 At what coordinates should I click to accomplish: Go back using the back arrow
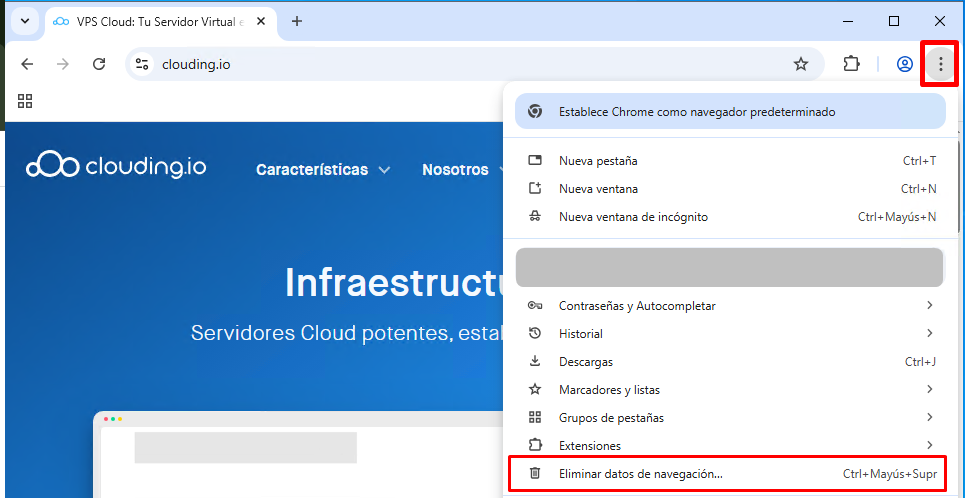pos(27,64)
